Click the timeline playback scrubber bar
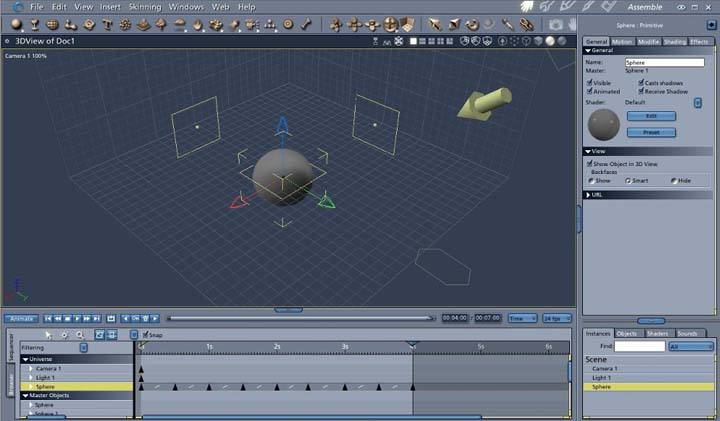Screen dimensions: 720x421 tap(300, 318)
